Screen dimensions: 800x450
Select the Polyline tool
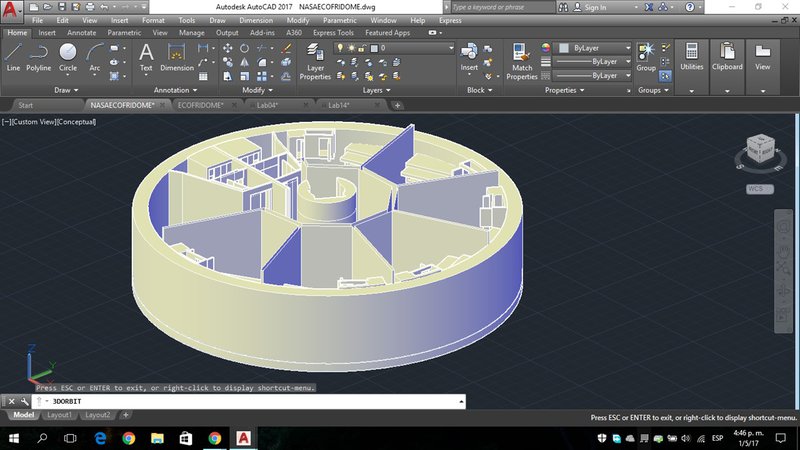click(39, 54)
